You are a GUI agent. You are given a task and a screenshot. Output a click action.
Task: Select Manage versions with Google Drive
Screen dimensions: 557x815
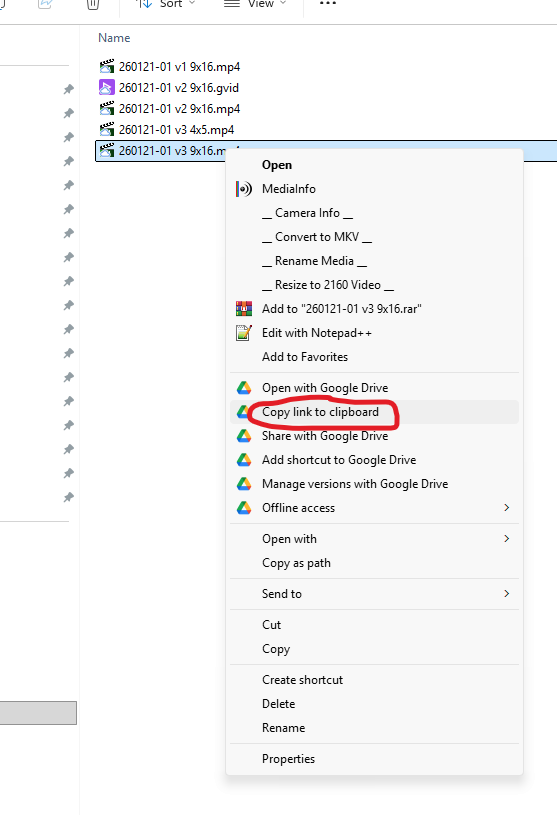[374, 483]
